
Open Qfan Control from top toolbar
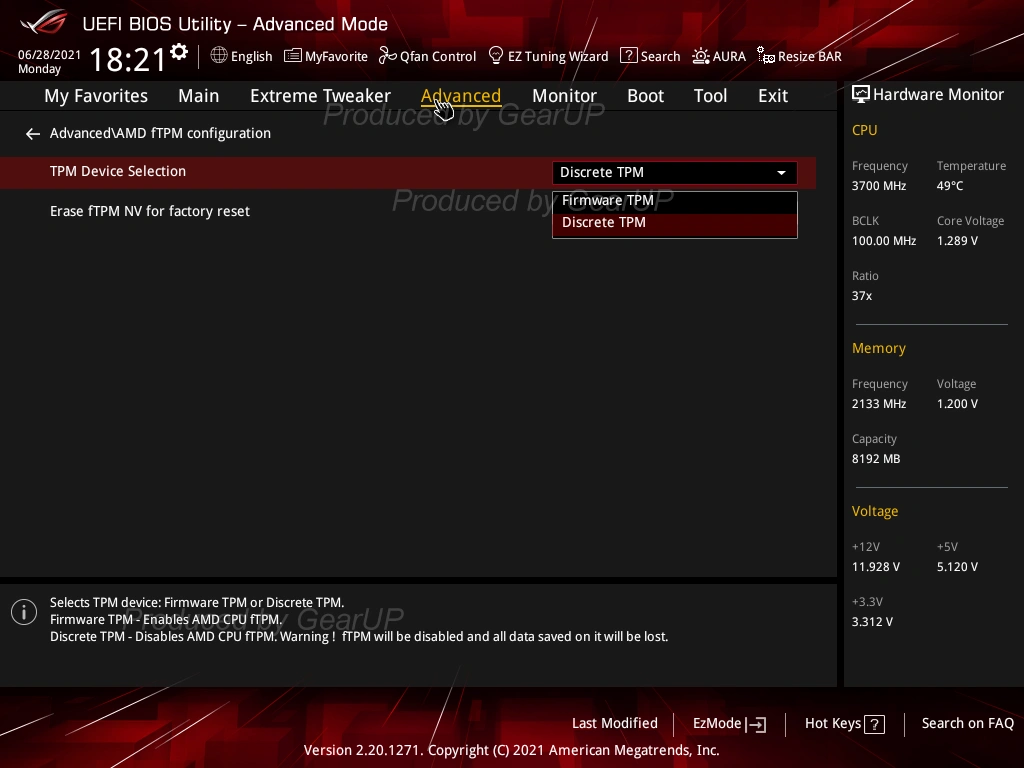[438, 56]
